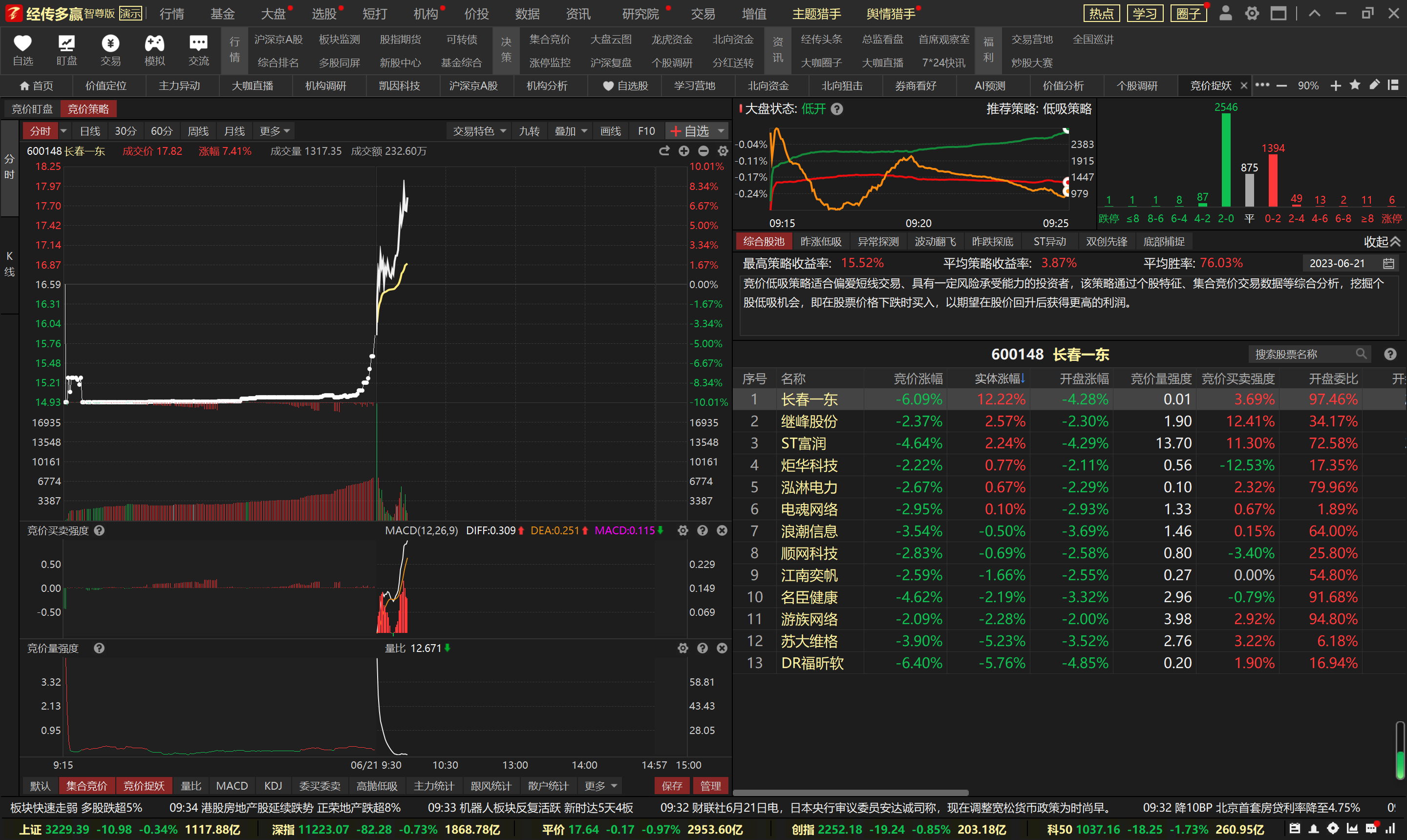This screenshot has height=840, width=1407.
Task: Open the 价值定位 page tab
Action: [x=106, y=85]
